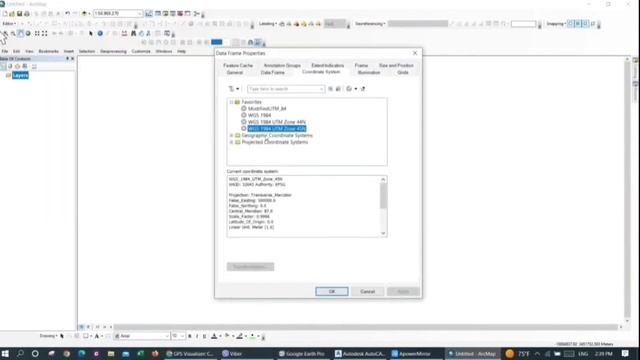Select the Pan hand tool
Screen dimensions: 640x360
coord(20,33)
